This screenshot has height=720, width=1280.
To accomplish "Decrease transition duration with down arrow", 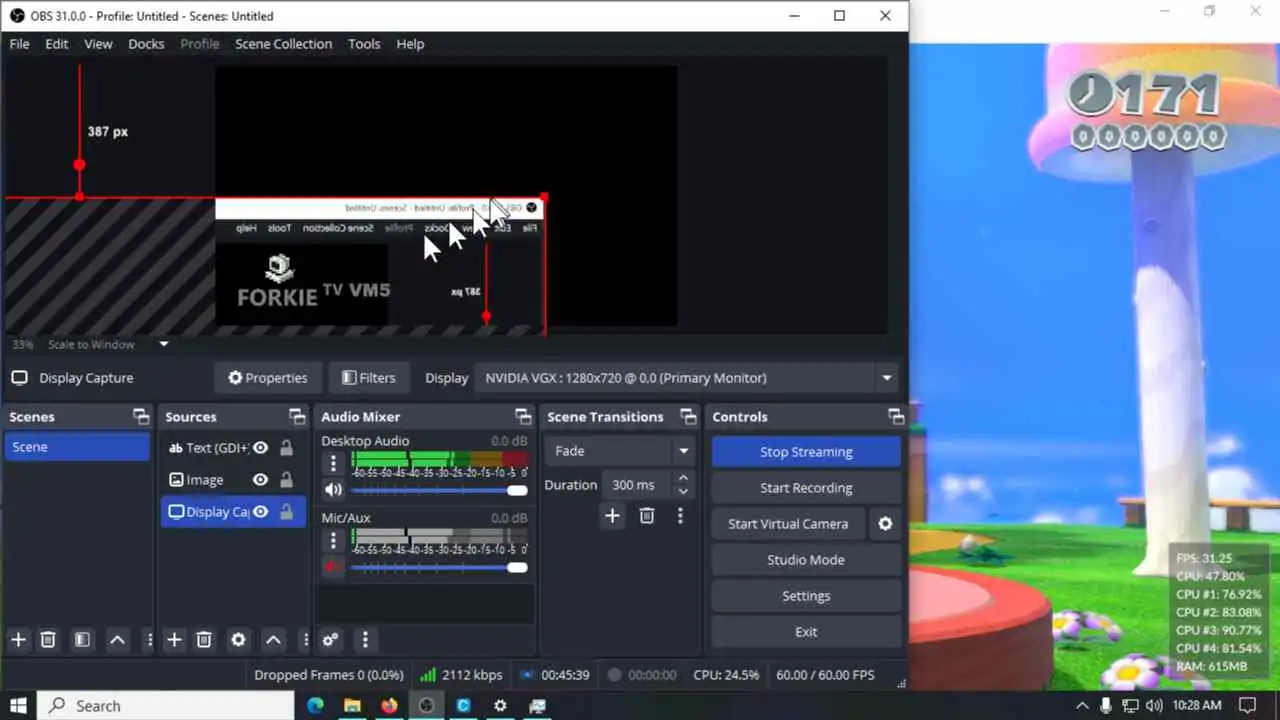I will [x=683, y=491].
